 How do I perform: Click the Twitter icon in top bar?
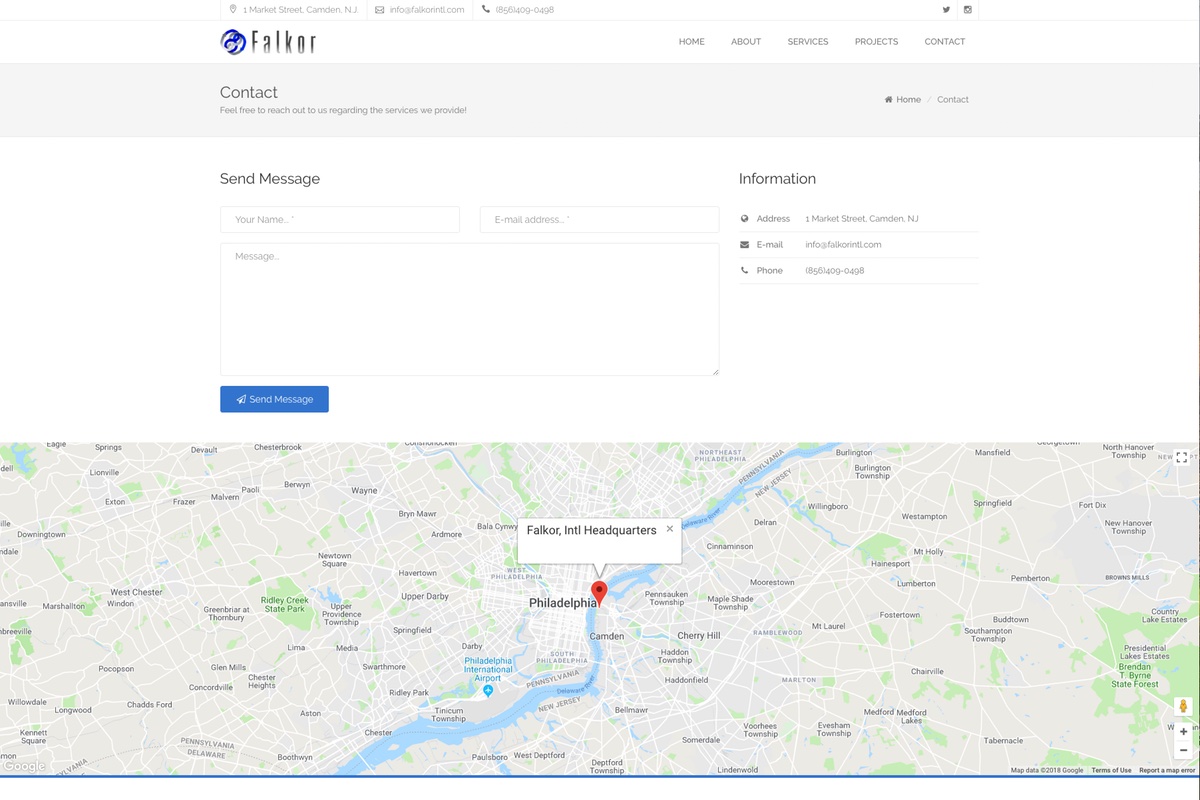click(x=946, y=10)
